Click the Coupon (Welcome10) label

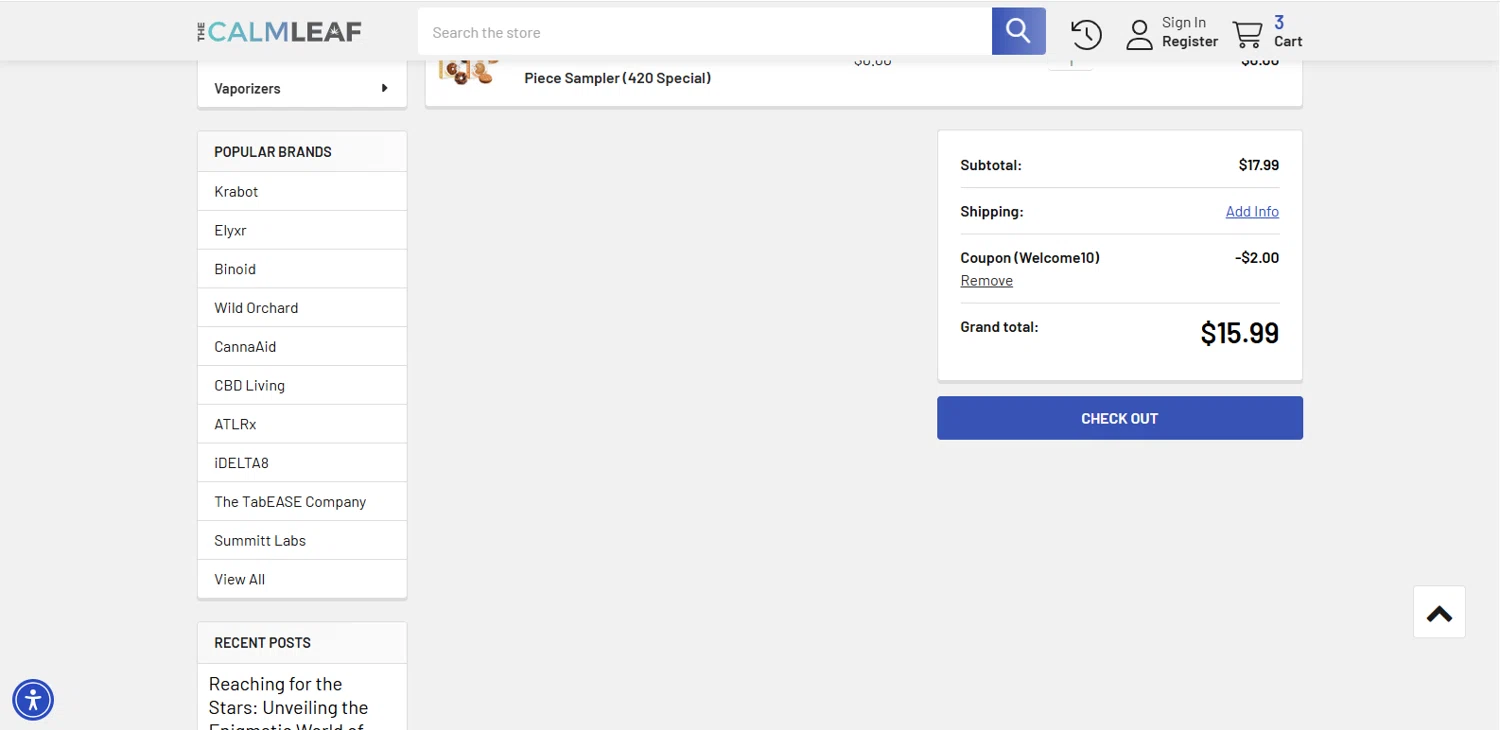1030,258
